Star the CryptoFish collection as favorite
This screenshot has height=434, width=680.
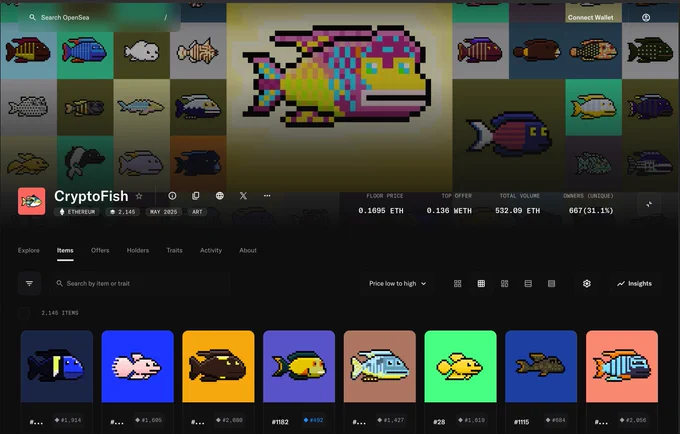coord(139,196)
